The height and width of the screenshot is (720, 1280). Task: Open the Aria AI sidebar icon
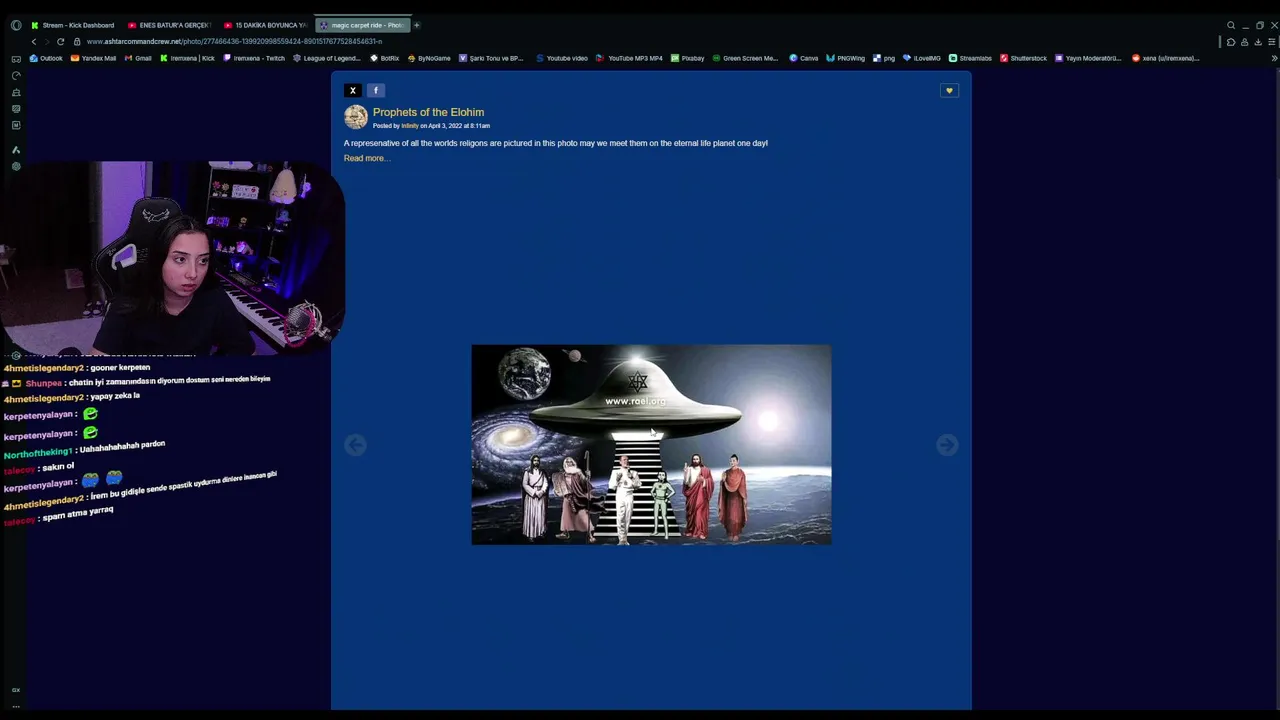pos(16,150)
